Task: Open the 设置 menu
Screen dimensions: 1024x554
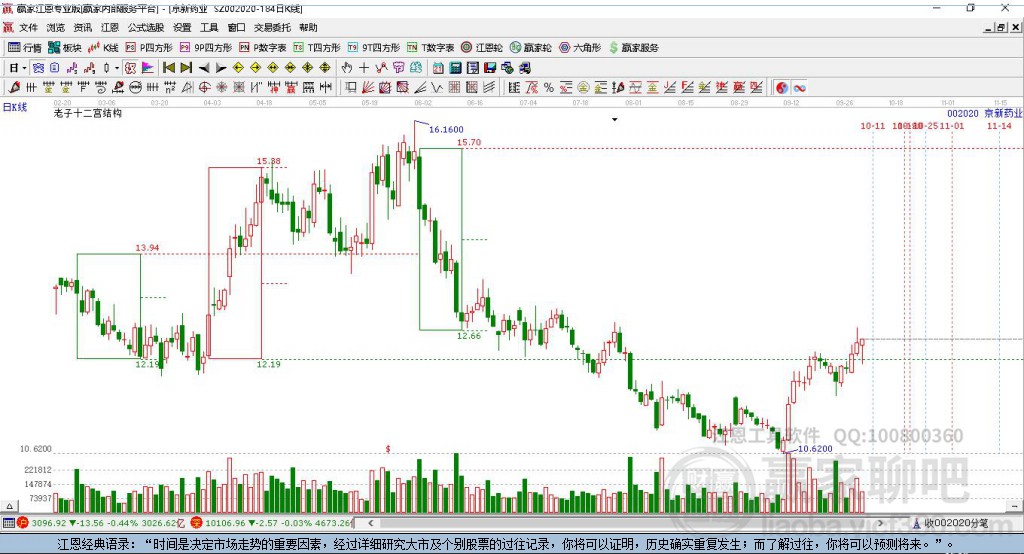Action: (x=182, y=27)
